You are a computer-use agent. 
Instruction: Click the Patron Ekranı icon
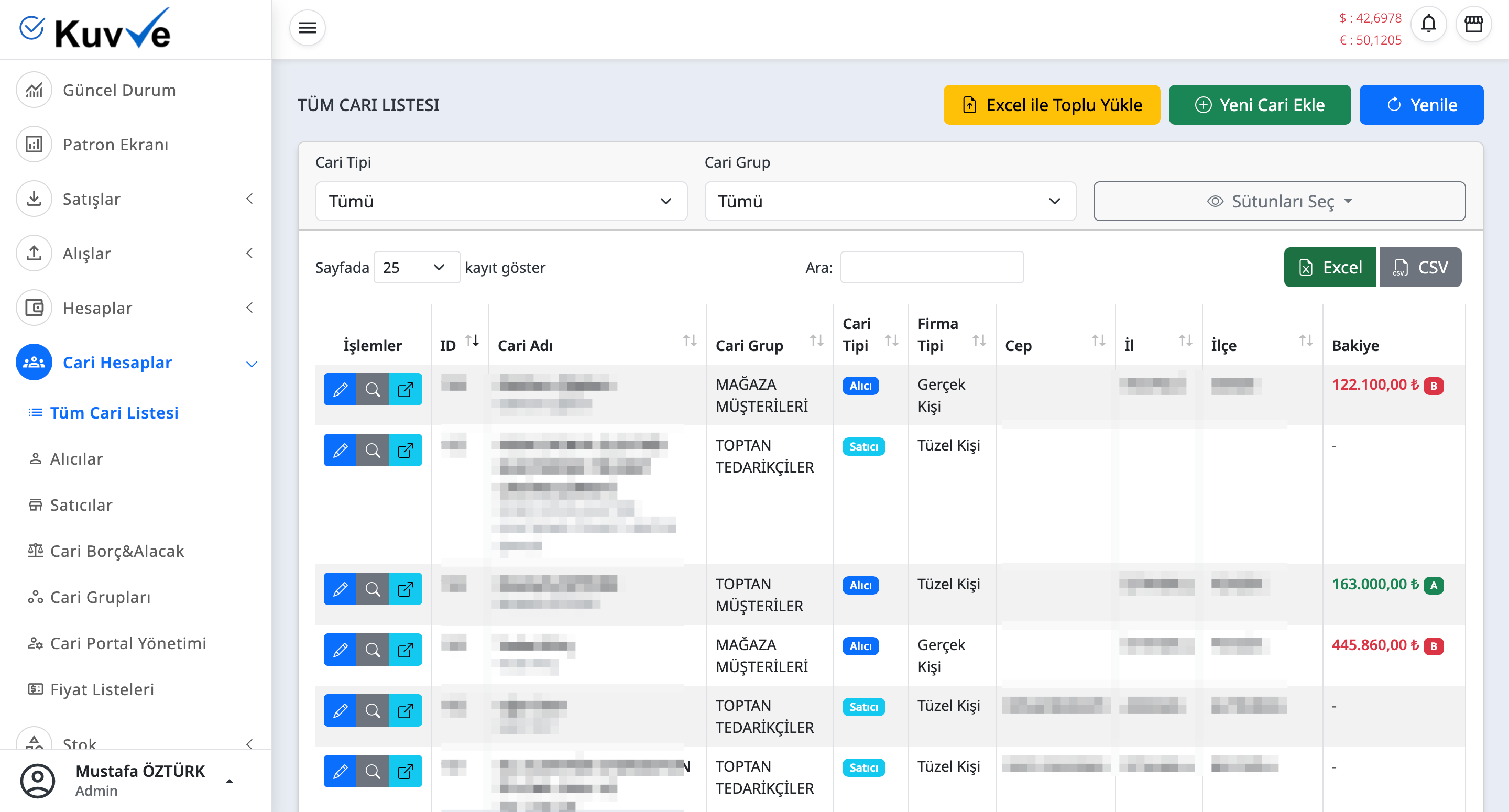[34, 145]
